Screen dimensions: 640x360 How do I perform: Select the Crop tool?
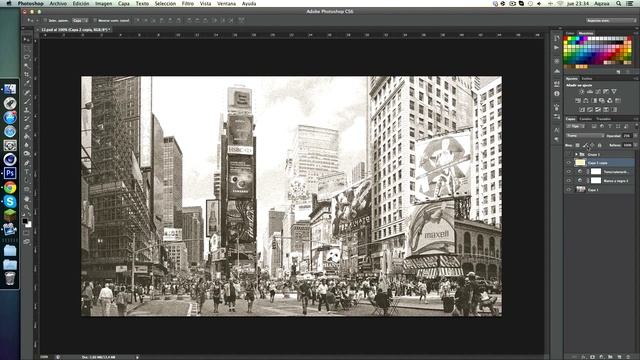[x=27, y=74]
